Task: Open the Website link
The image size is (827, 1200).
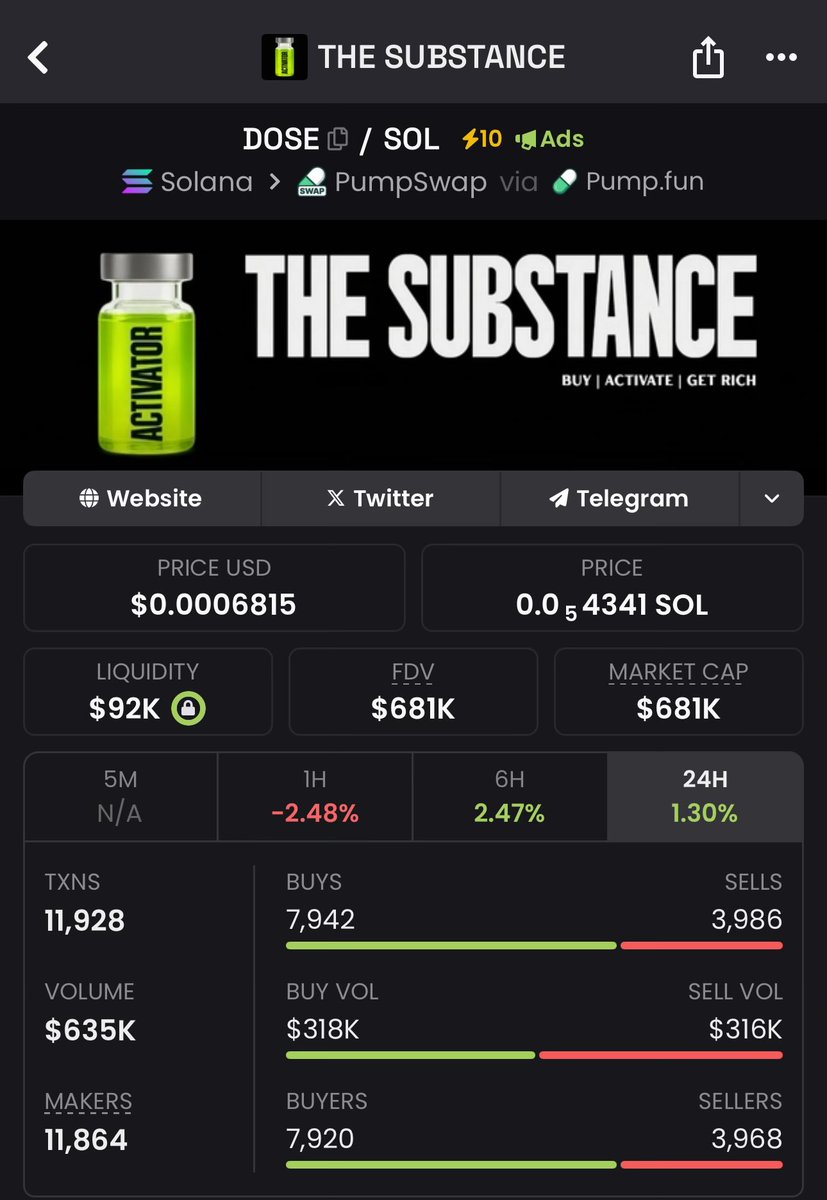Action: coord(142,498)
